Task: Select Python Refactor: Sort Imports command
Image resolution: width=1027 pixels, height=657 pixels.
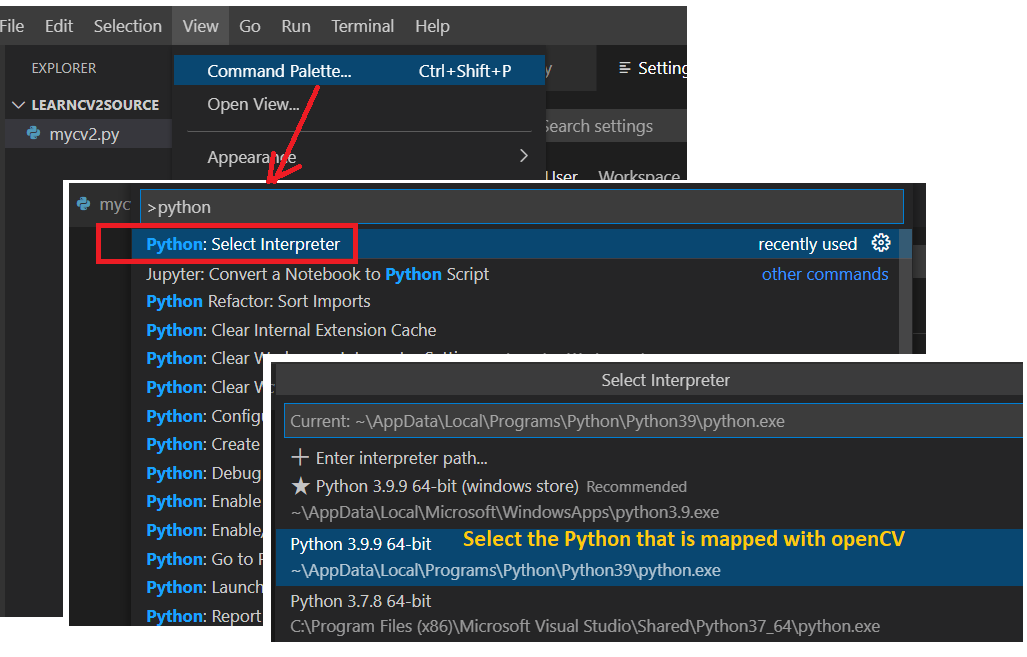Action: click(x=258, y=301)
